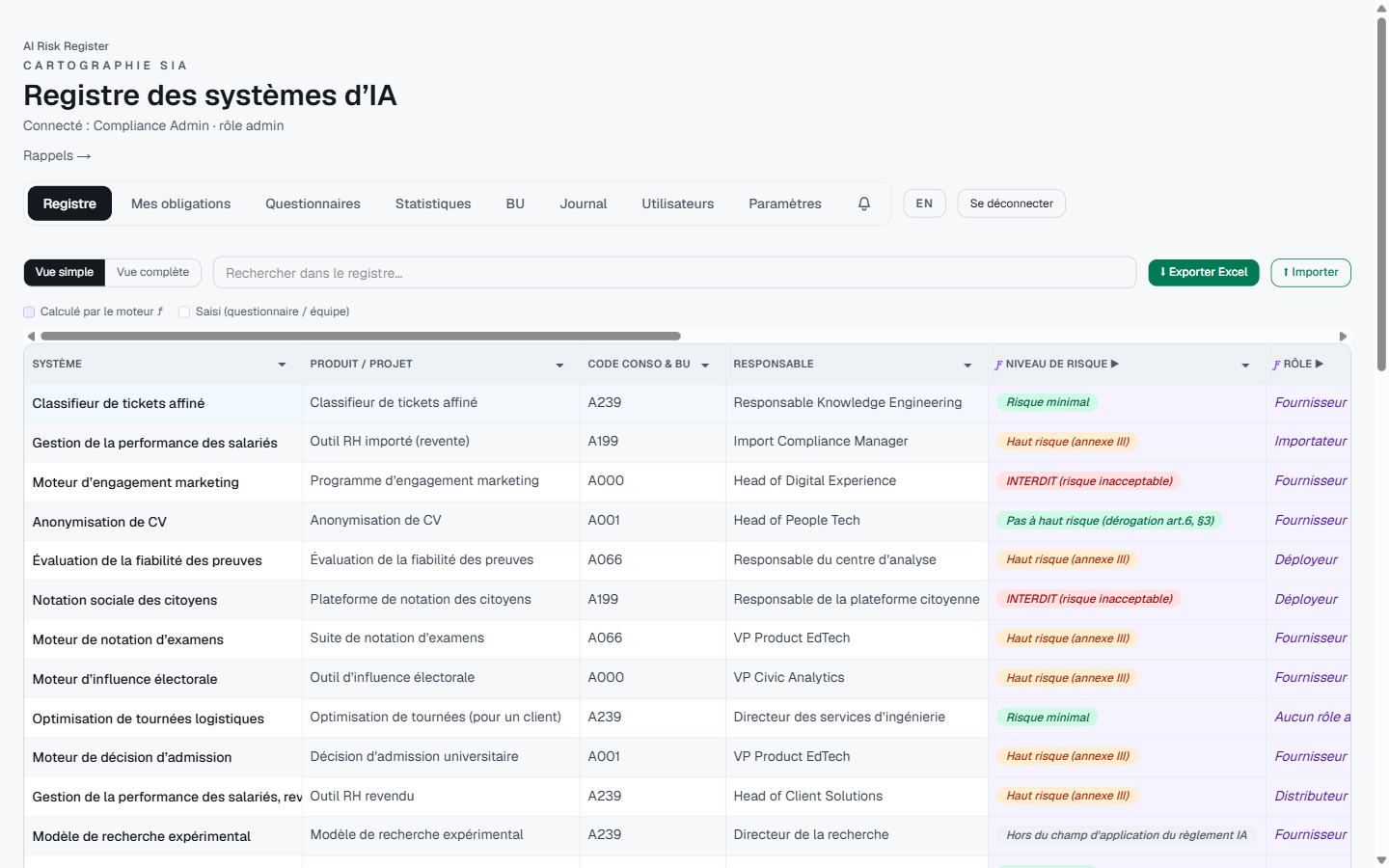Open the Produit / Projet column dropdown
The image size is (1389, 868).
click(x=559, y=365)
